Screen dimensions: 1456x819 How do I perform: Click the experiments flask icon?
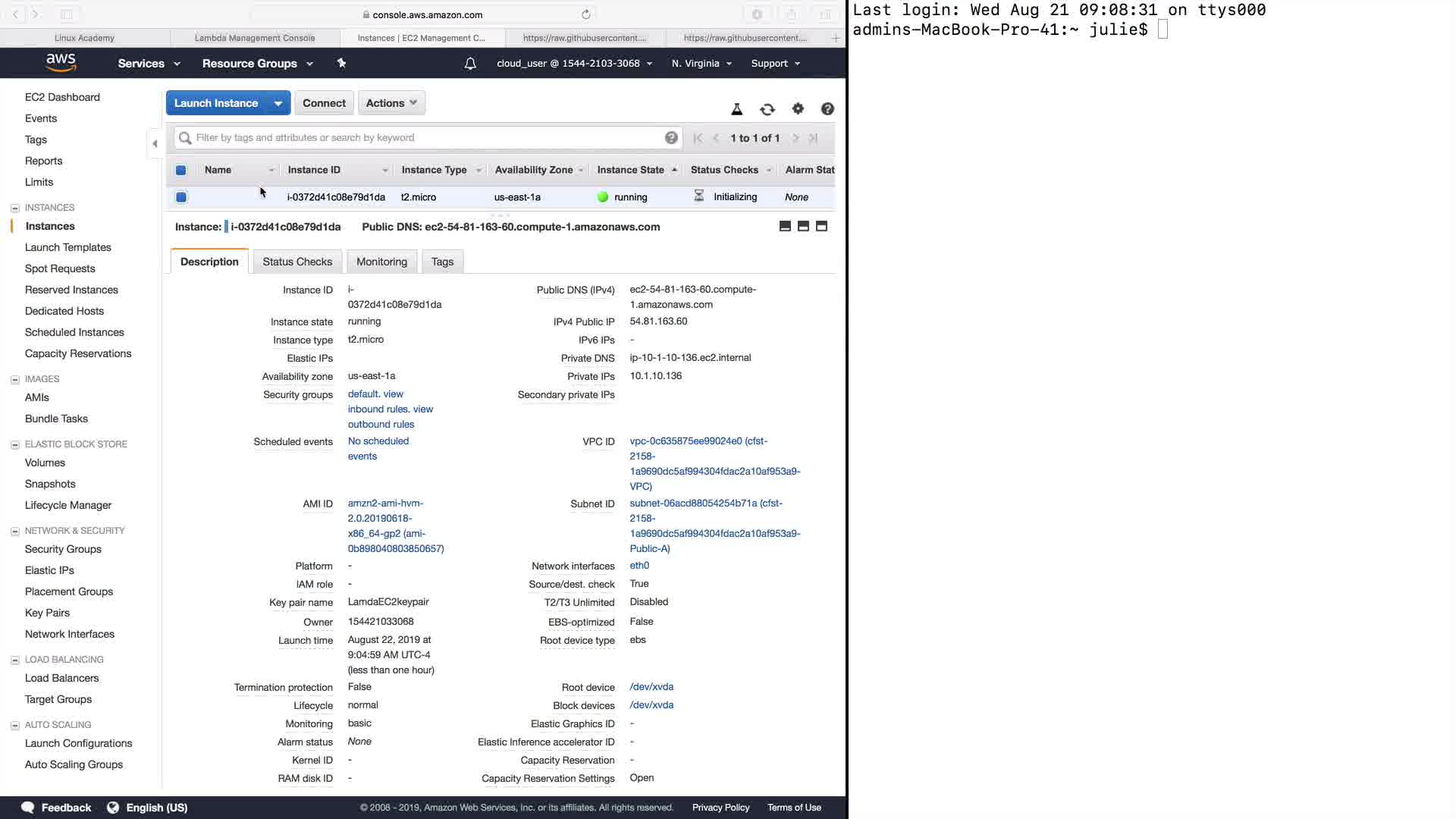coord(736,109)
